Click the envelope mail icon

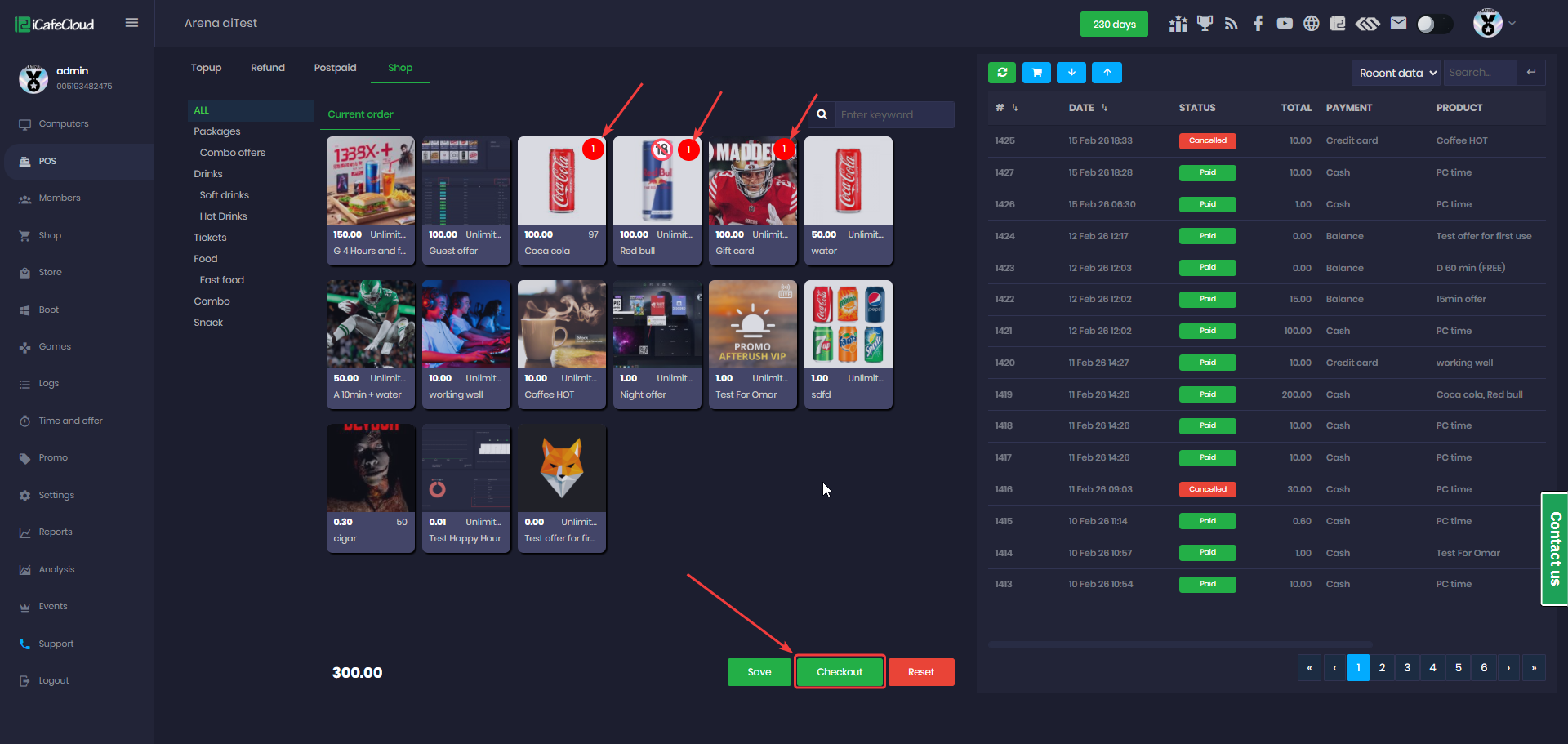pos(1398,24)
